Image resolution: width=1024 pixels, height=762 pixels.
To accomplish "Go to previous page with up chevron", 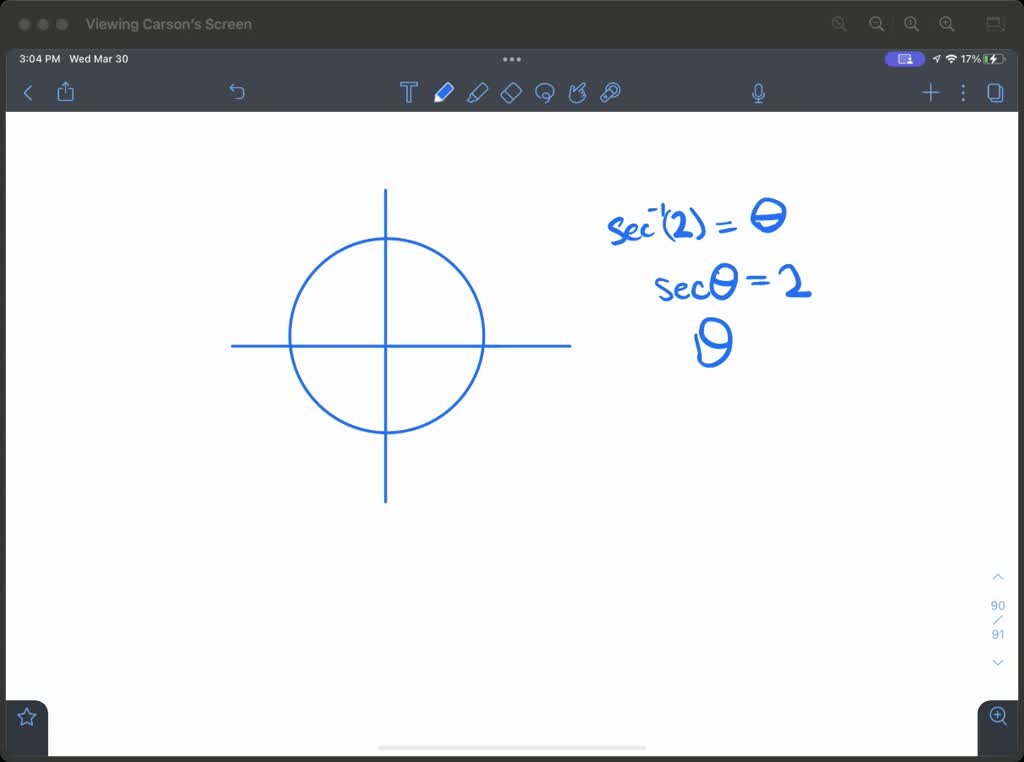I will tap(997, 576).
